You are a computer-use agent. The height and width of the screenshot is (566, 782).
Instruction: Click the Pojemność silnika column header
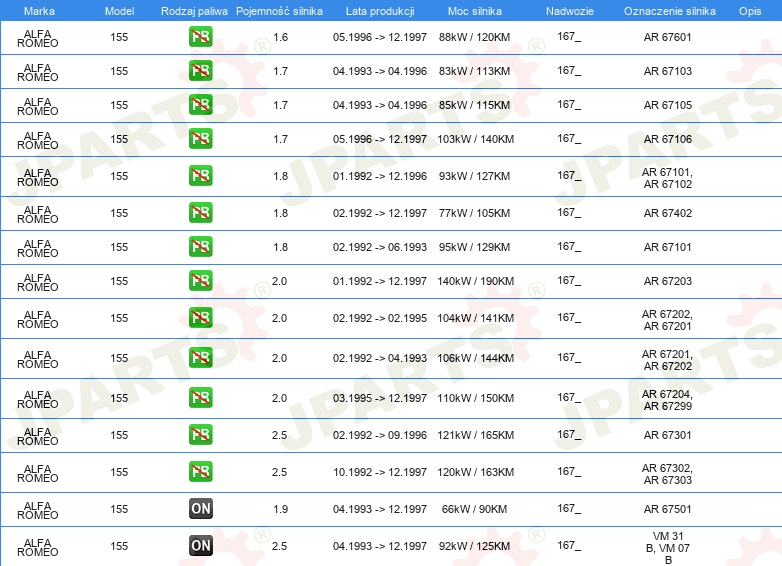click(x=279, y=11)
